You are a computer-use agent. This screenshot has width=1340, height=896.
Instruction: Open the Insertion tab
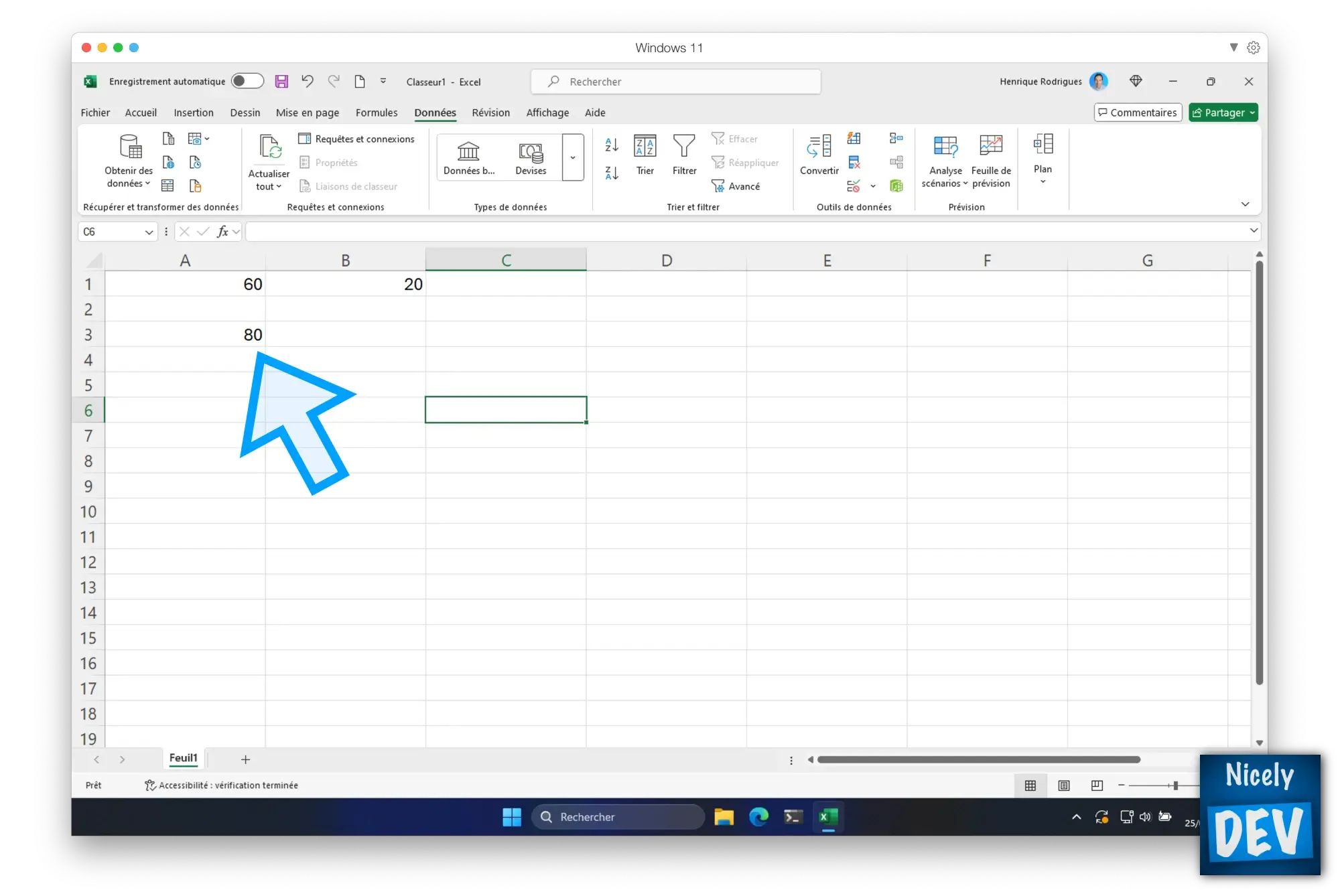click(x=194, y=113)
